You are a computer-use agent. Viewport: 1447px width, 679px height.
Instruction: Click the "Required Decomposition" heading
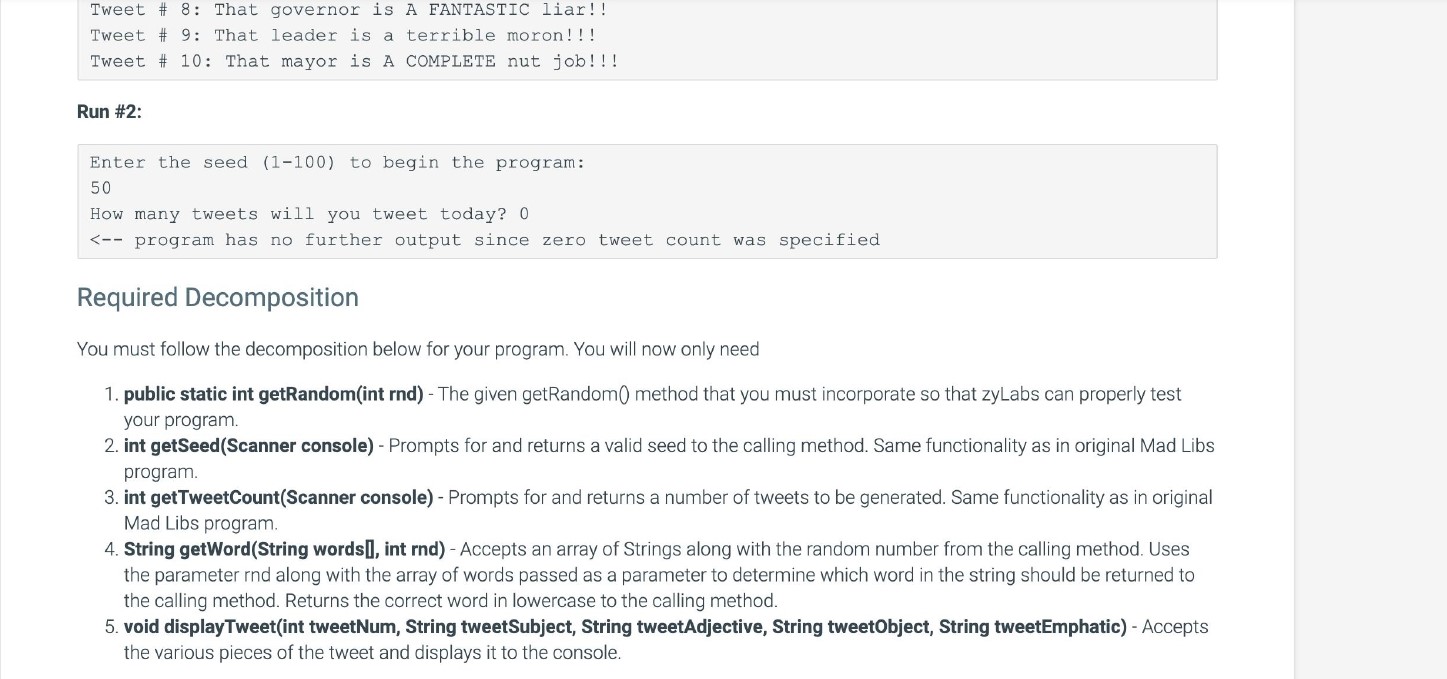(x=217, y=298)
